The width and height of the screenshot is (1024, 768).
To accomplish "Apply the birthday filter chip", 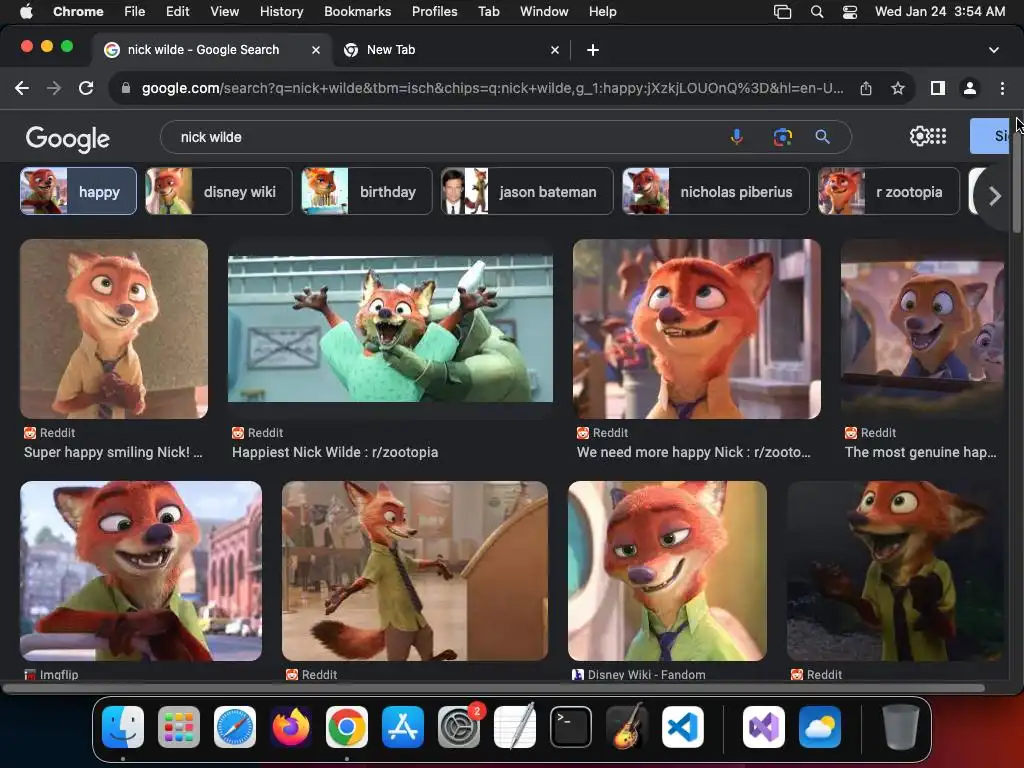I will [x=366, y=191].
